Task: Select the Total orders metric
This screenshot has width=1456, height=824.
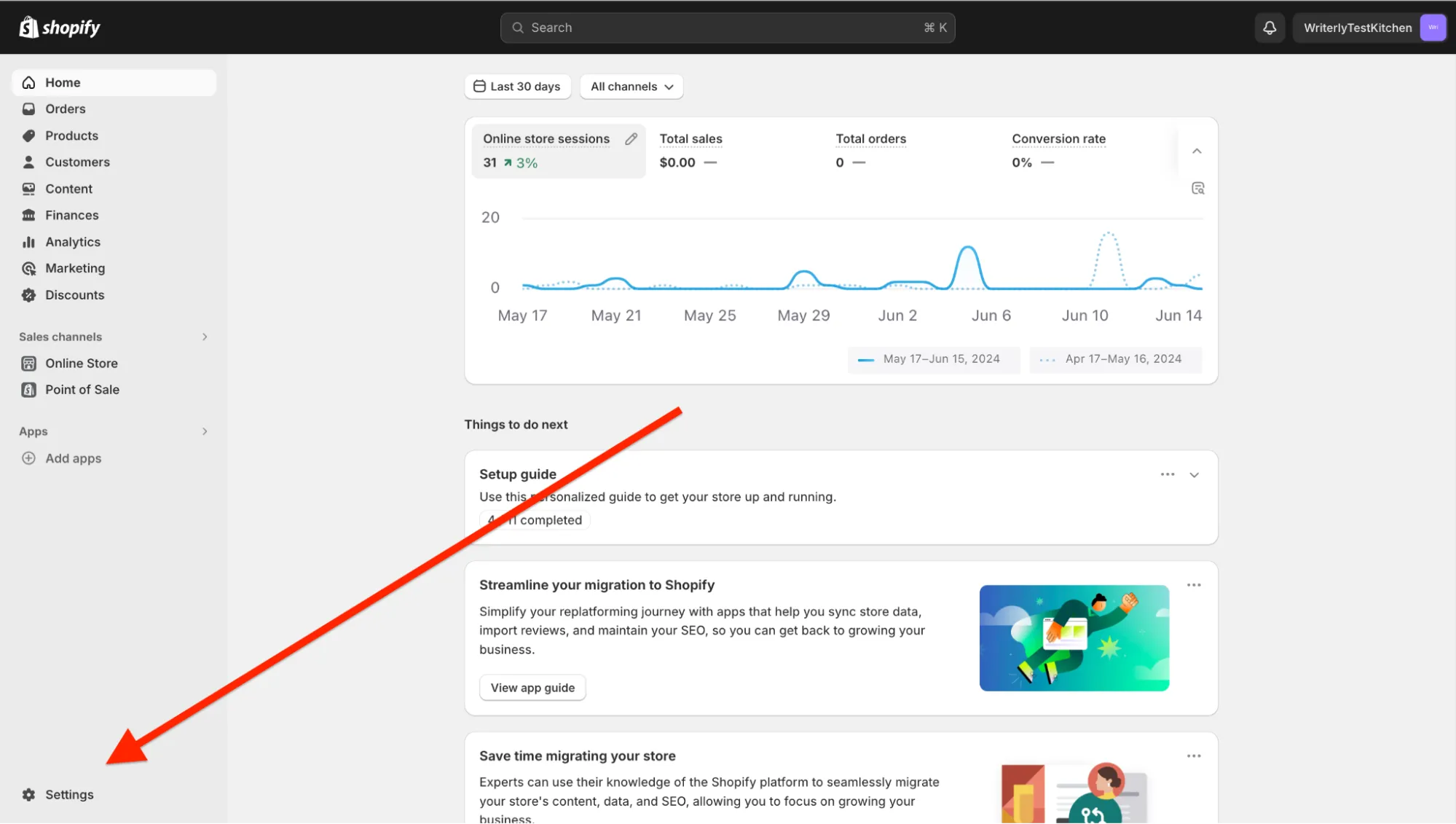Action: [912, 151]
